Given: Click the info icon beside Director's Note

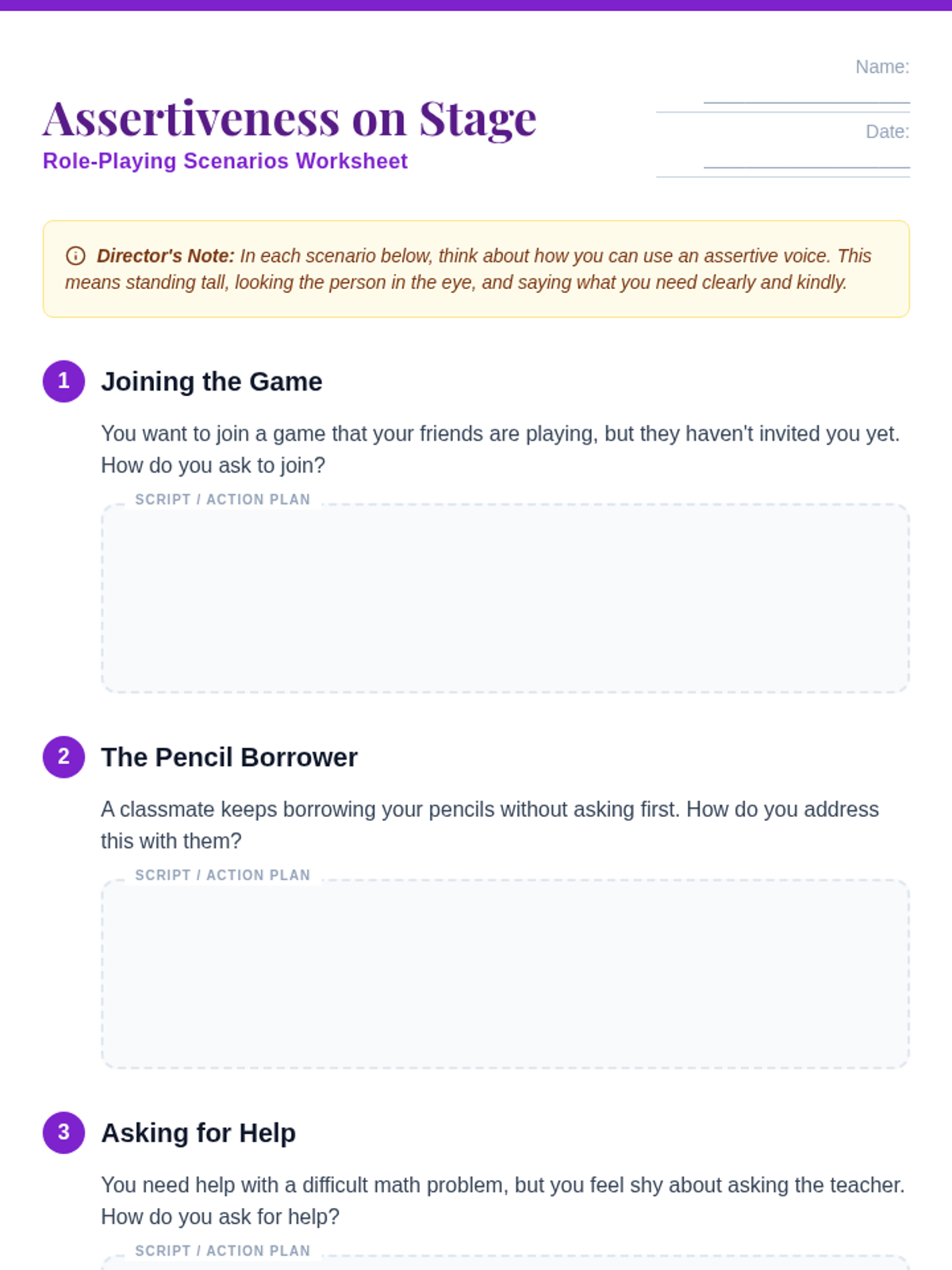Looking at the screenshot, I should 75,256.
